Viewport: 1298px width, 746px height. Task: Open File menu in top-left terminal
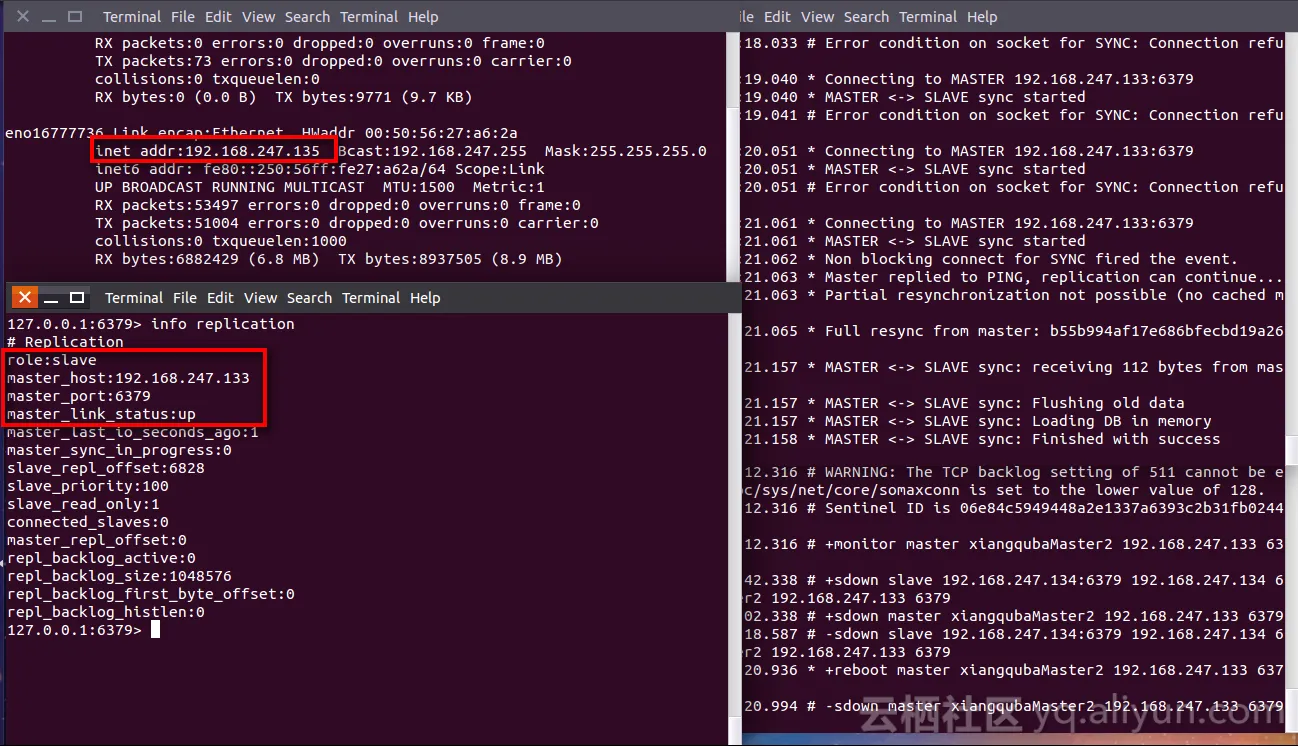[183, 17]
